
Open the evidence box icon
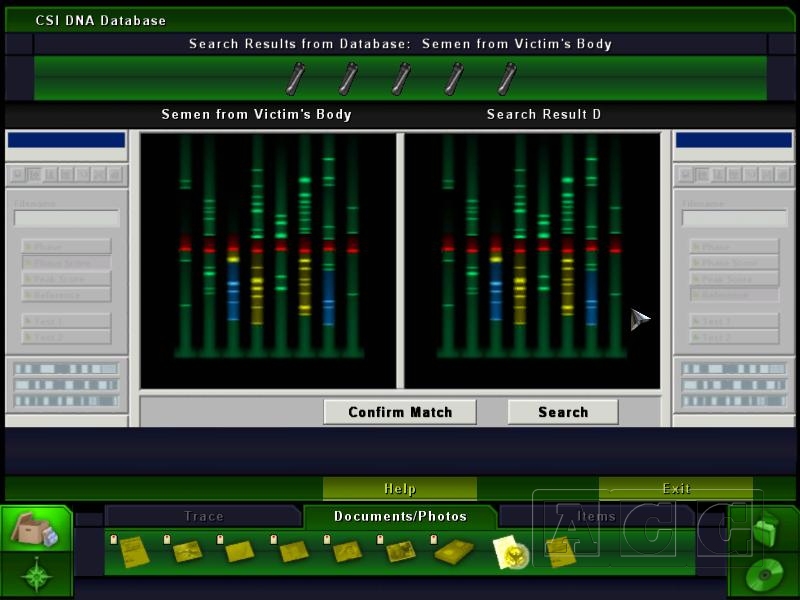[36, 529]
